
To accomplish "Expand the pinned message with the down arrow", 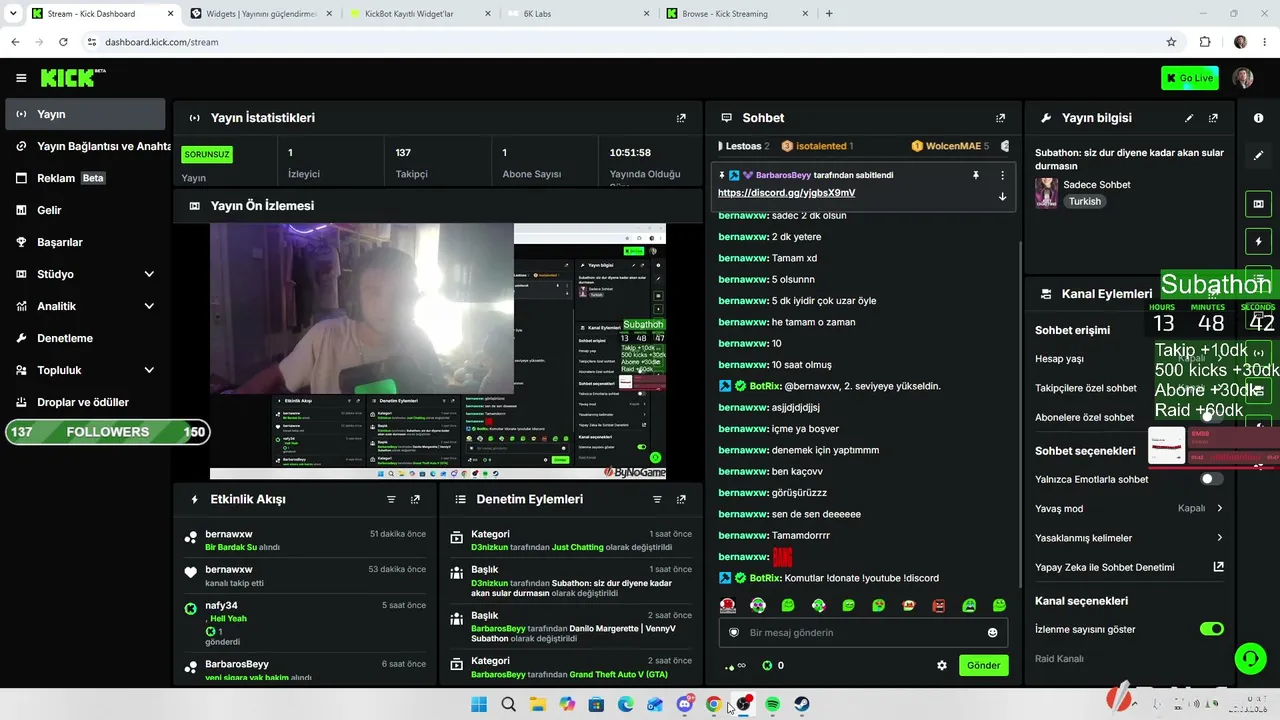I will (x=1002, y=196).
